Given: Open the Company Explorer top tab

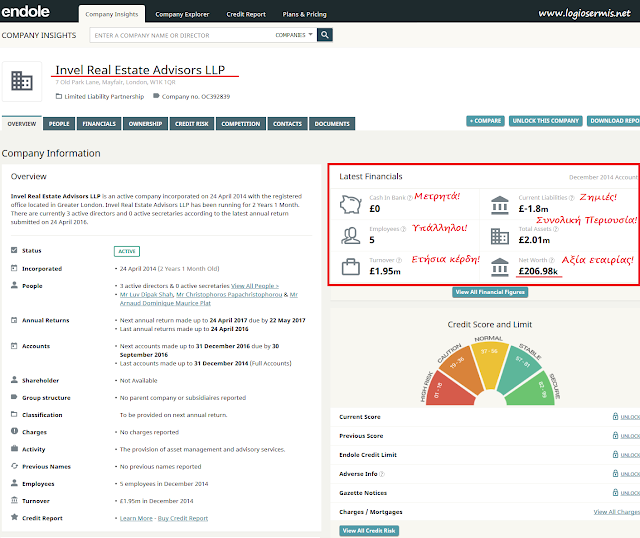Looking at the screenshot, I should (x=182, y=14).
